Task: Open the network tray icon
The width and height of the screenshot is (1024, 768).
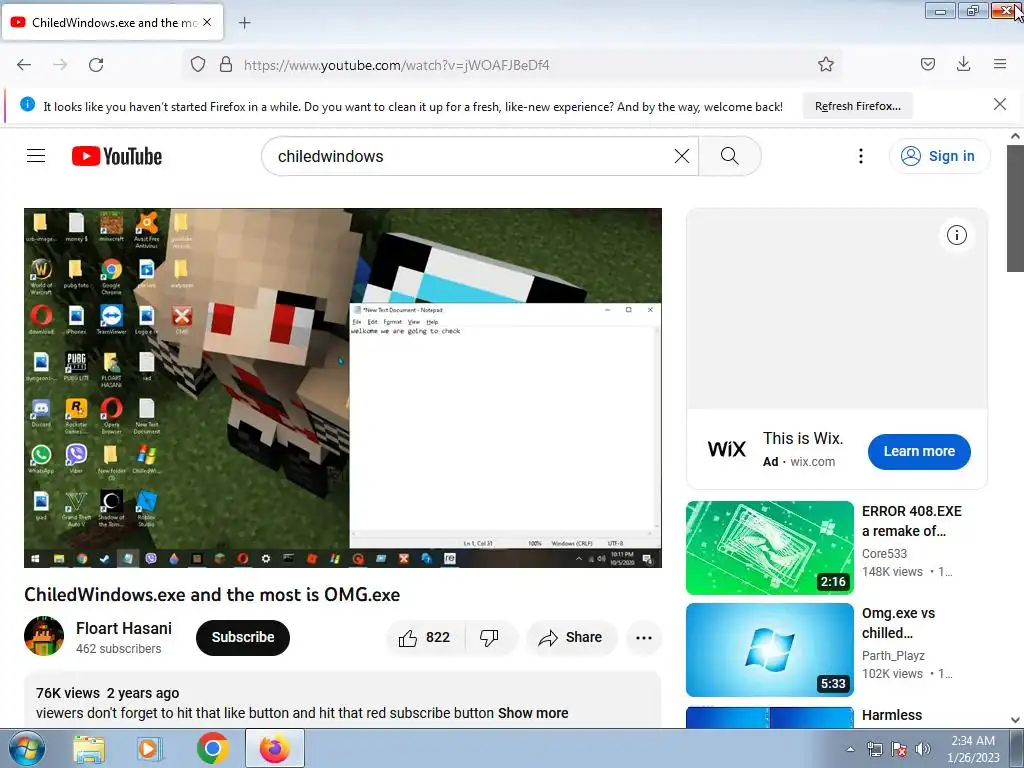Action: coord(874,749)
